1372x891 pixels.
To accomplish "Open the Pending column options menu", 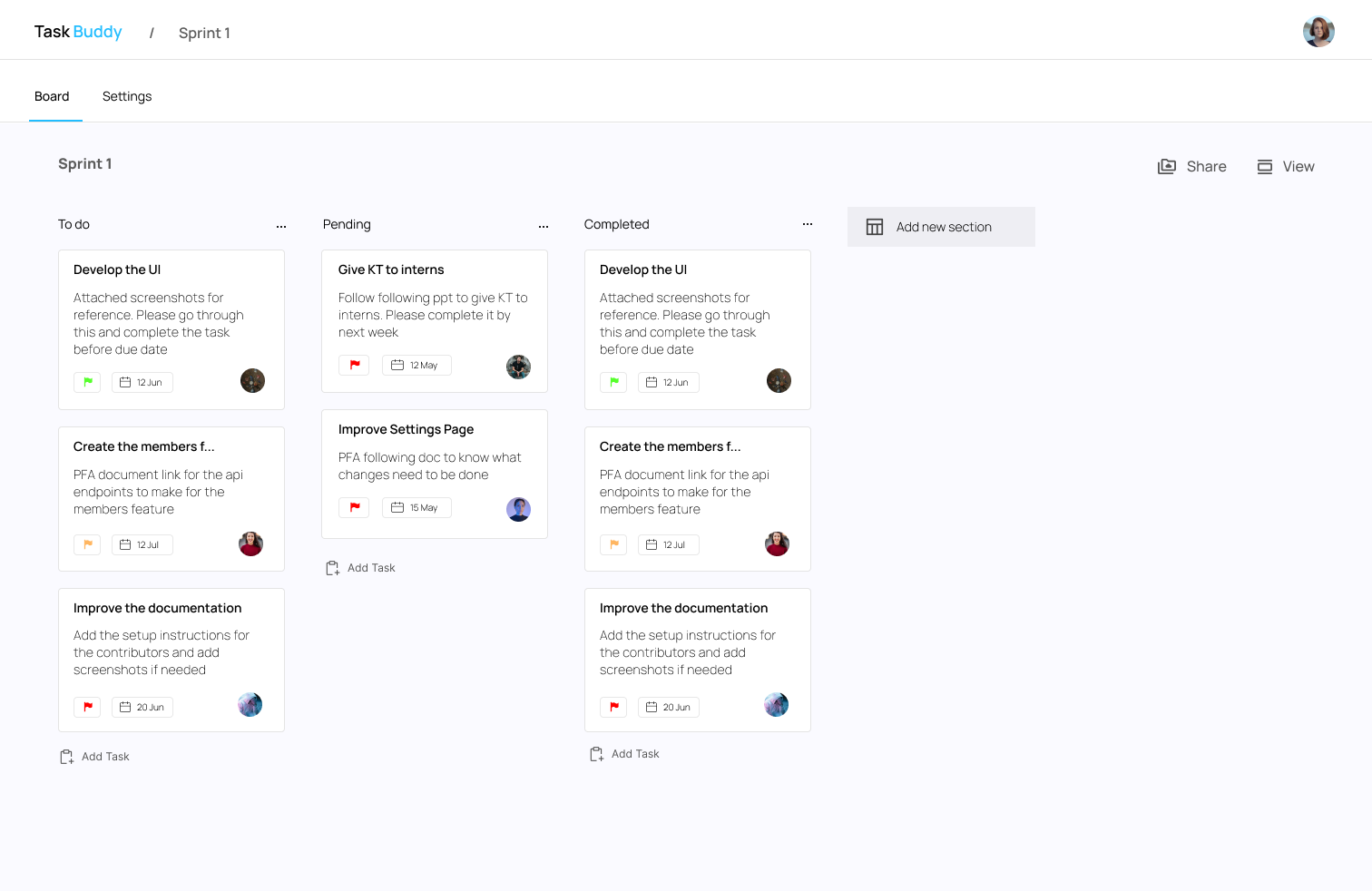I will tap(543, 224).
